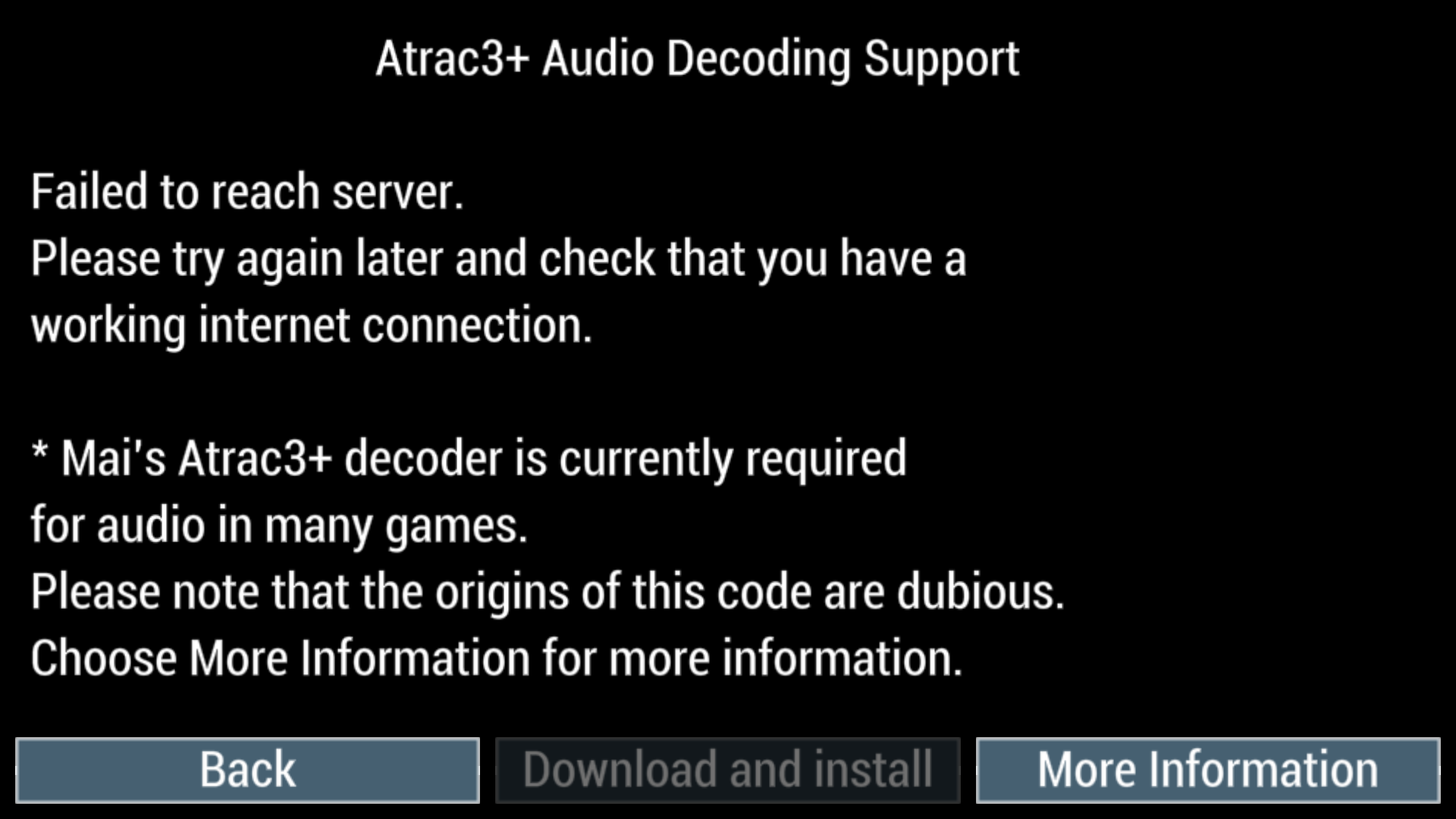Click the 'for audio in many games.' line
This screenshot has width=1456, height=819.
[x=279, y=526]
